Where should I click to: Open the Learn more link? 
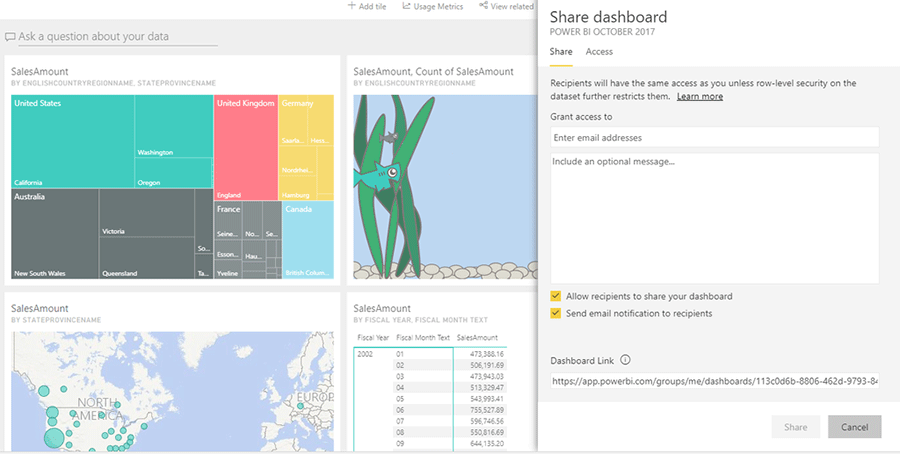700,96
